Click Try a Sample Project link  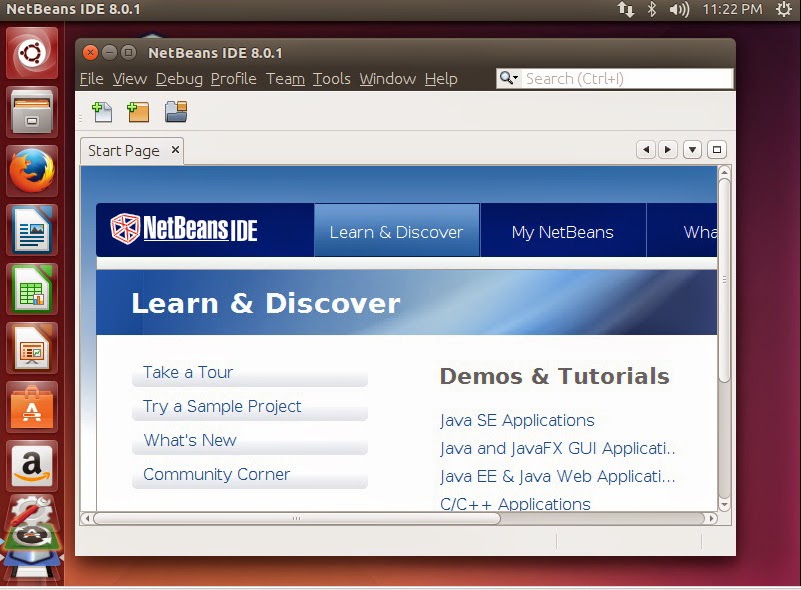(x=222, y=407)
